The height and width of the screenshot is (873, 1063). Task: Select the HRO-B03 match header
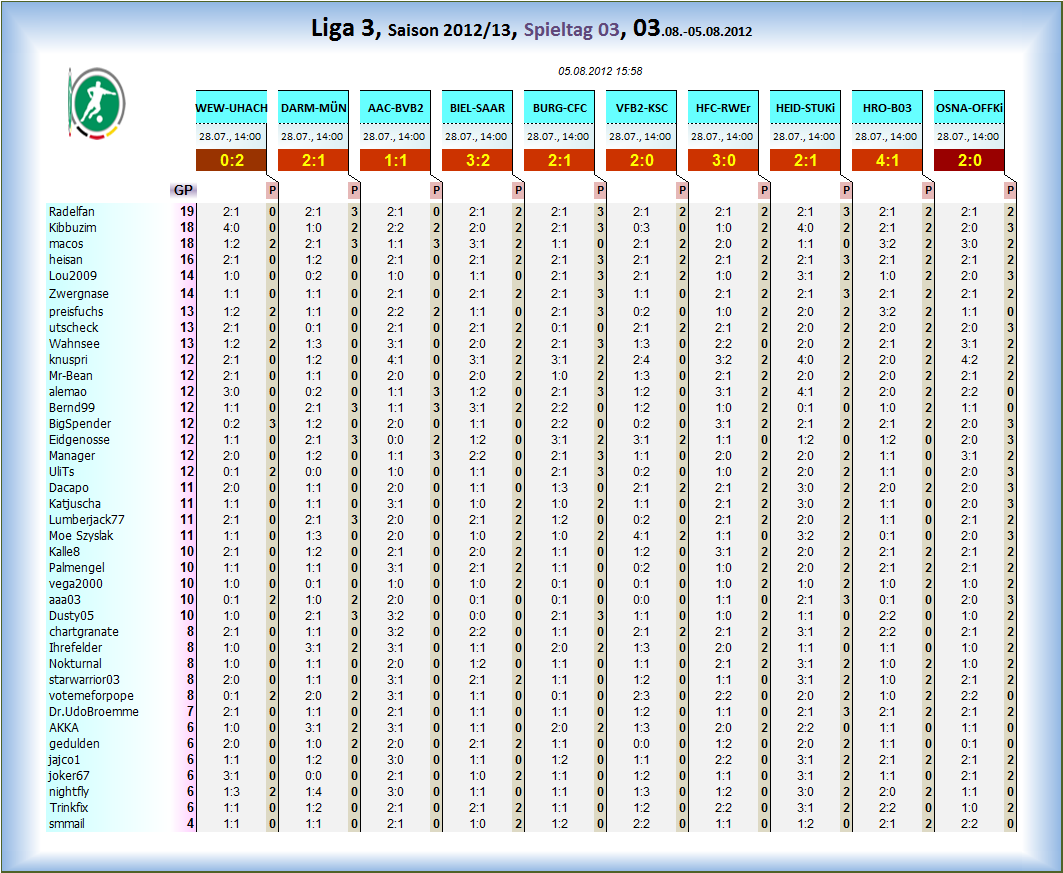point(888,108)
